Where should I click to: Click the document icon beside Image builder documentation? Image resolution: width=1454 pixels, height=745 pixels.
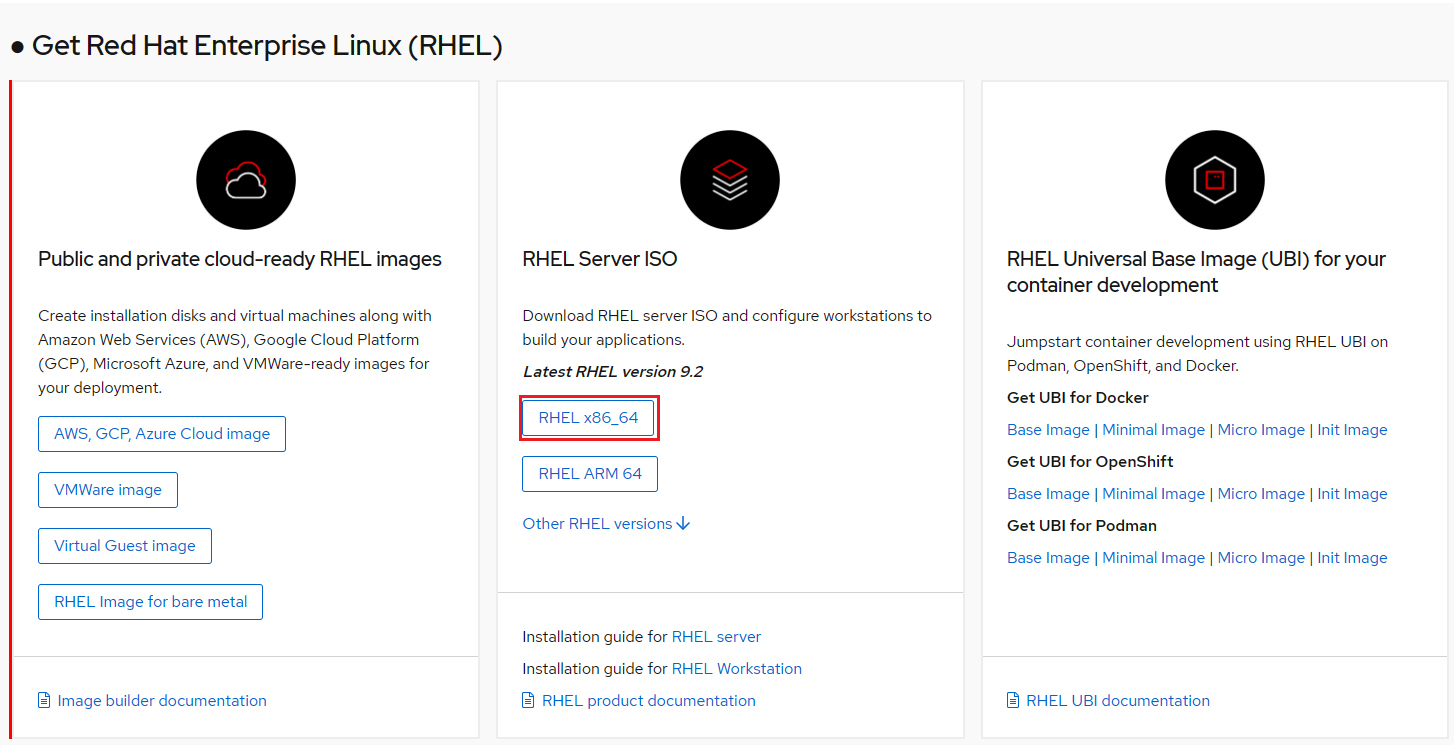[42, 700]
